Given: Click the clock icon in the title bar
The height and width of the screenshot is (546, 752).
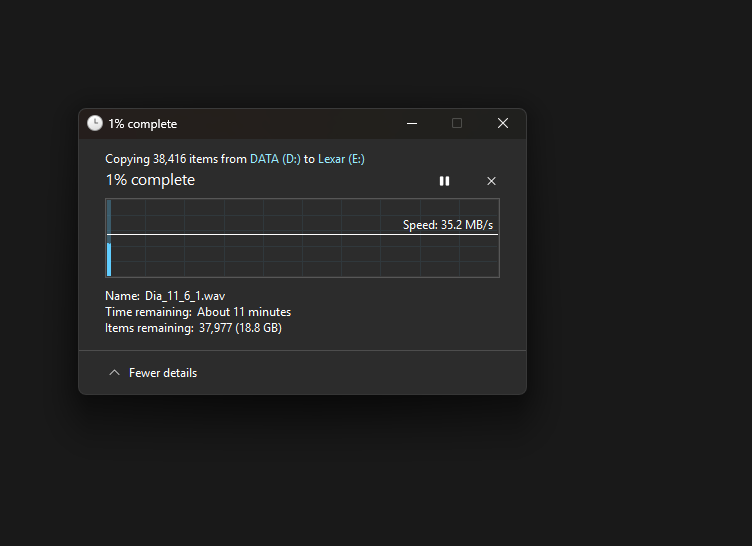Looking at the screenshot, I should (x=95, y=123).
